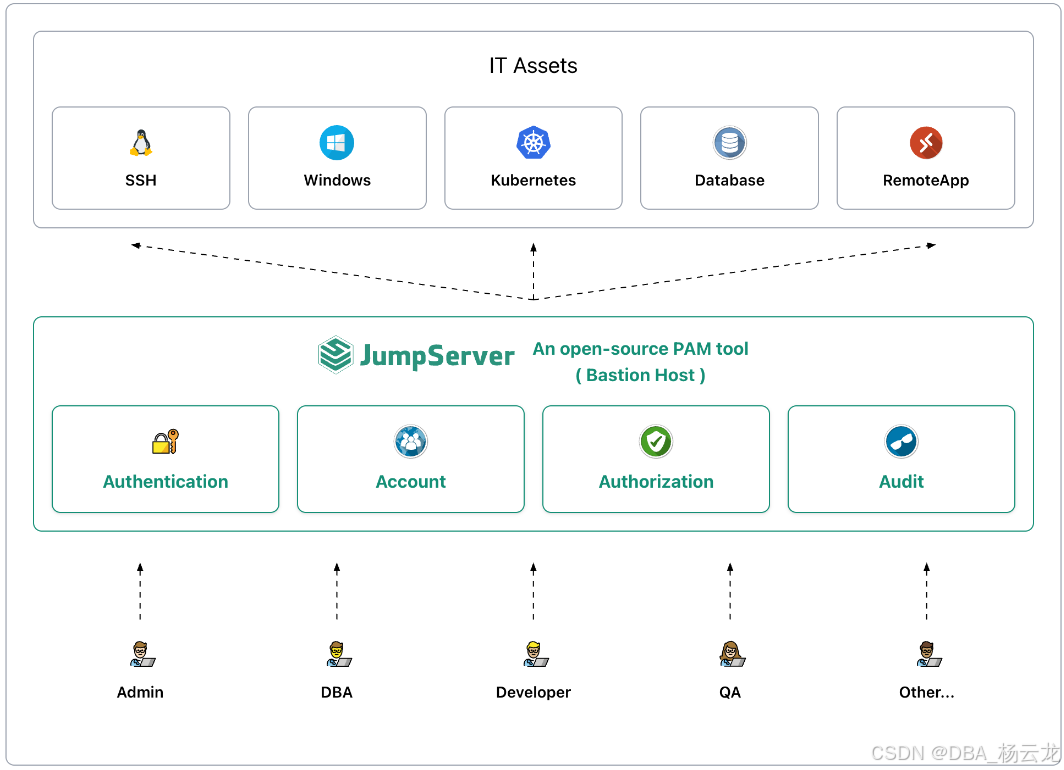The width and height of the screenshot is (1064, 770).
Task: Click the 'QA' label
Action: (730, 693)
